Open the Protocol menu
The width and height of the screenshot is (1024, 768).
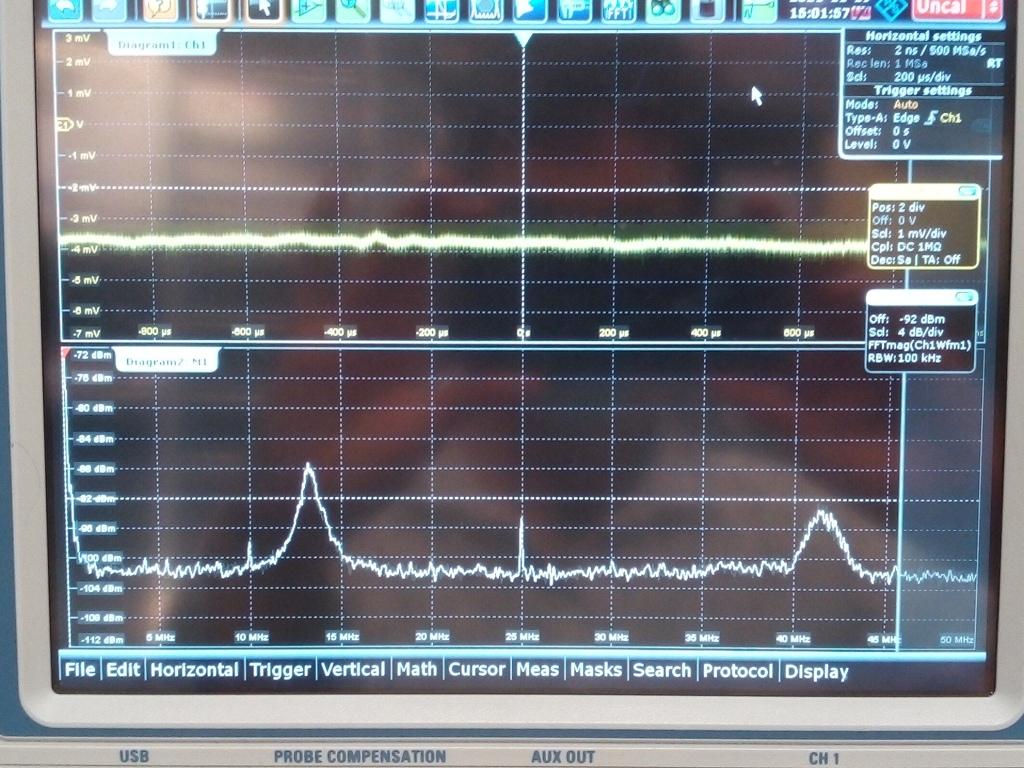click(x=737, y=671)
